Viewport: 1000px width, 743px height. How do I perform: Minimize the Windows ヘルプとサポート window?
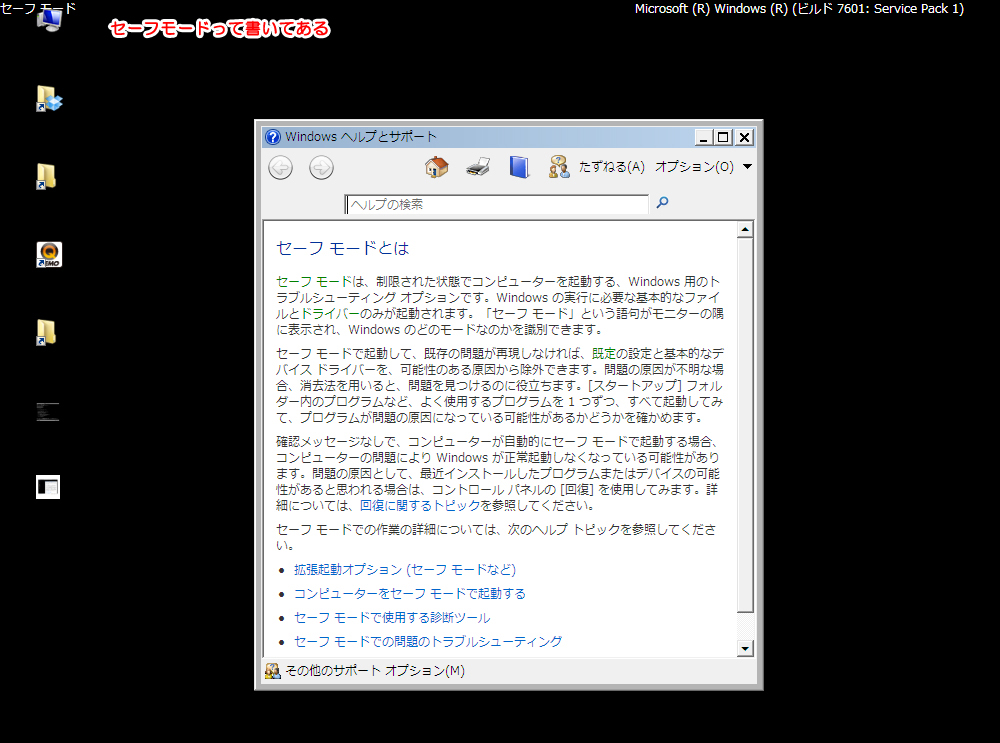click(703, 137)
